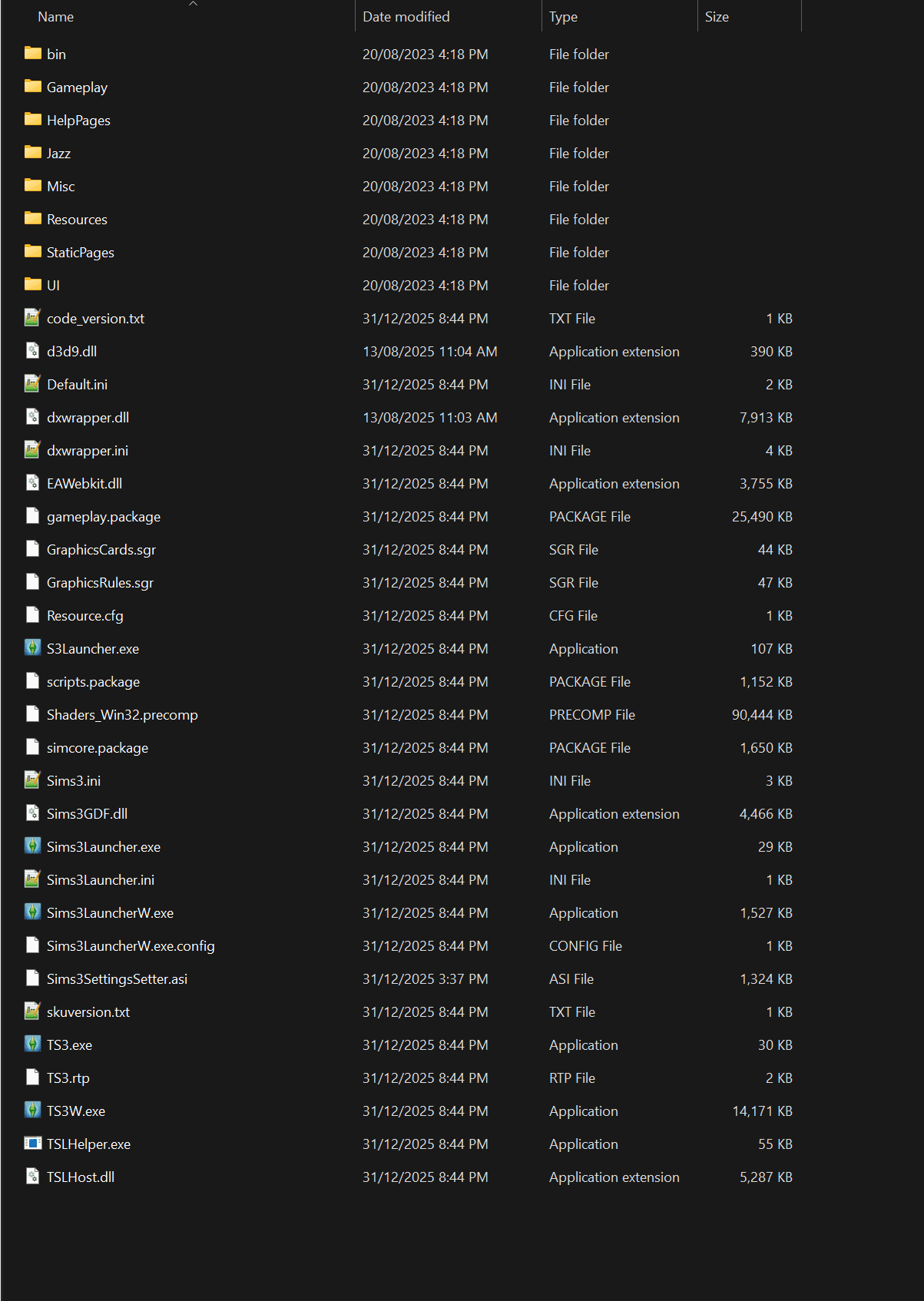Click the file name simcore.package
924x1301 pixels.
click(x=98, y=748)
